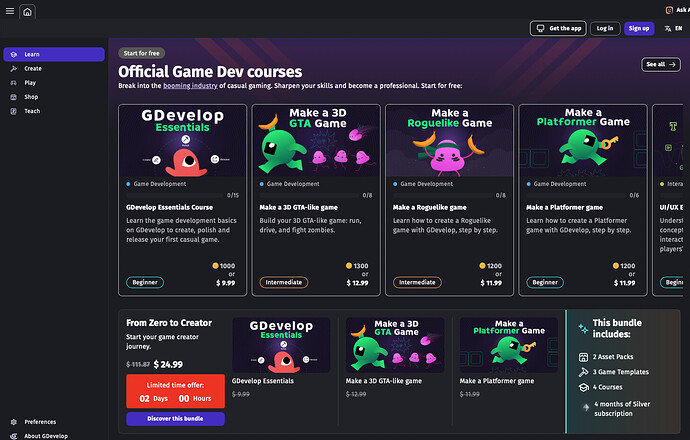Click the Discover this bundle button
Image resolution: width=690 pixels, height=440 pixels.
(x=175, y=418)
